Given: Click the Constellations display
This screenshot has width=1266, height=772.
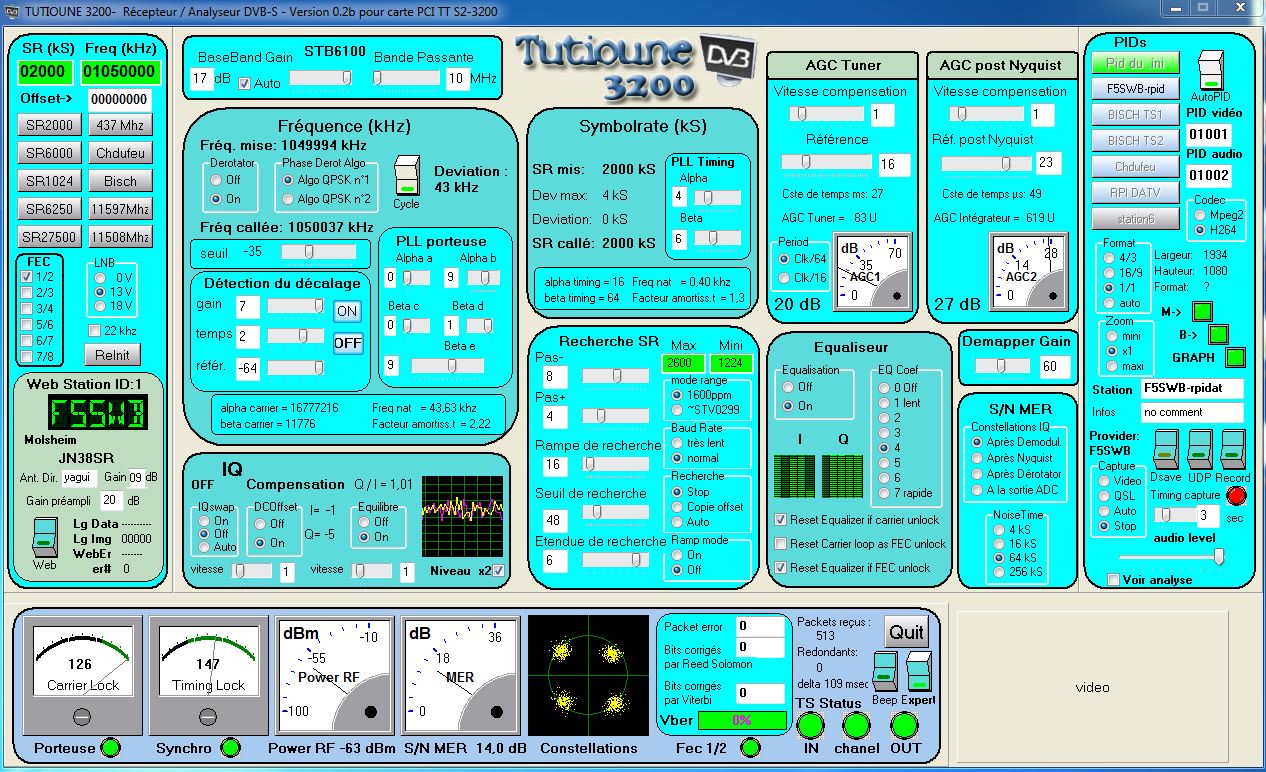Looking at the screenshot, I should (588, 675).
